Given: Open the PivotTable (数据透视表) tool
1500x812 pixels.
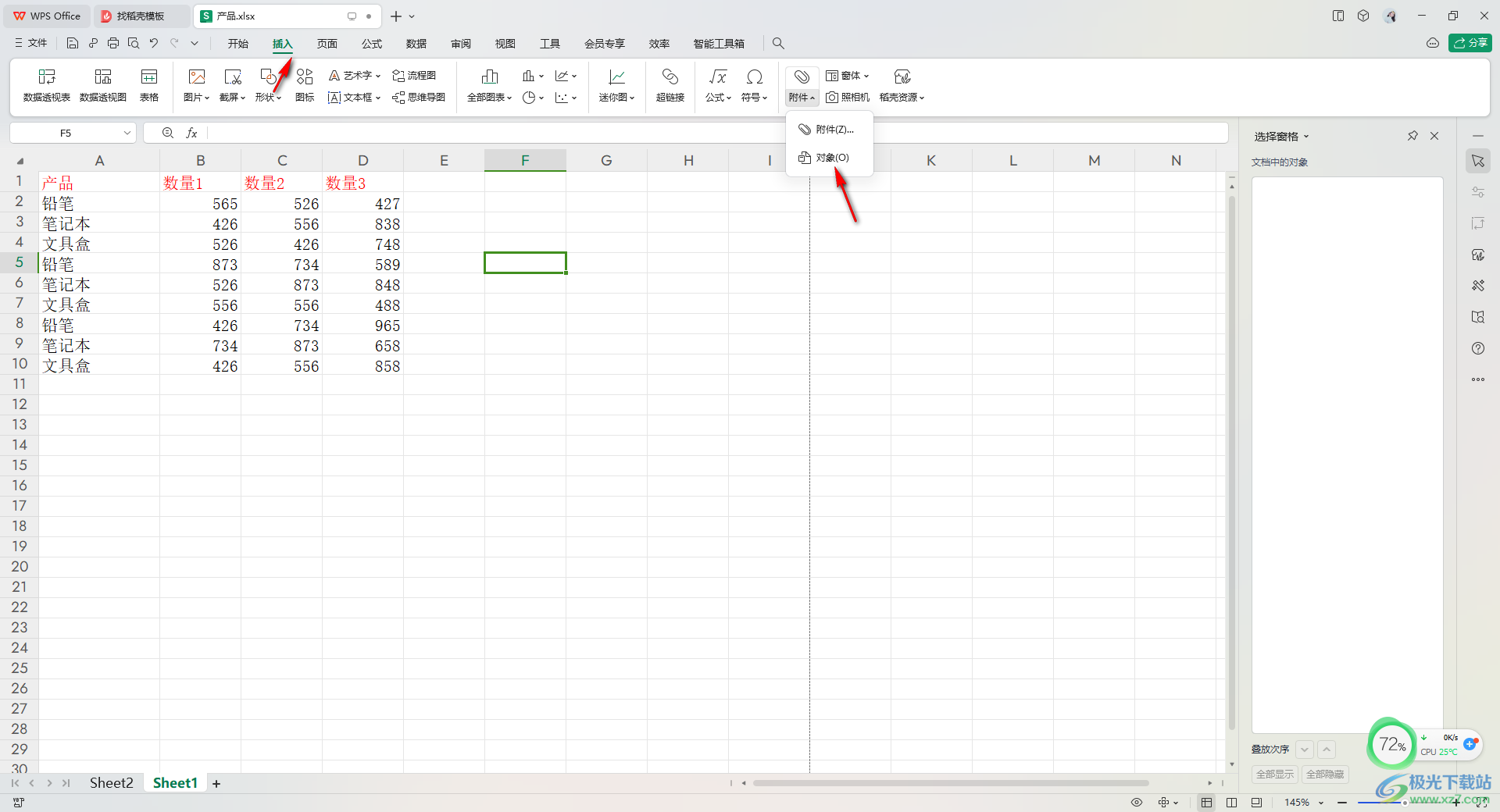Looking at the screenshot, I should click(47, 85).
